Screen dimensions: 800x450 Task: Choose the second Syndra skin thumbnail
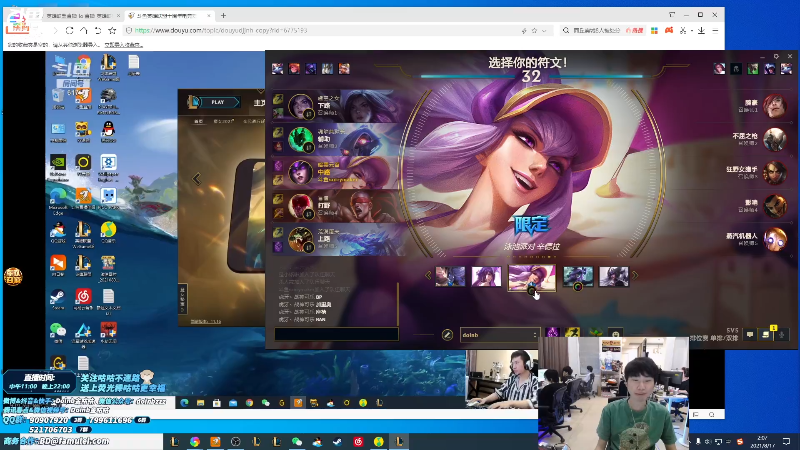pos(486,277)
